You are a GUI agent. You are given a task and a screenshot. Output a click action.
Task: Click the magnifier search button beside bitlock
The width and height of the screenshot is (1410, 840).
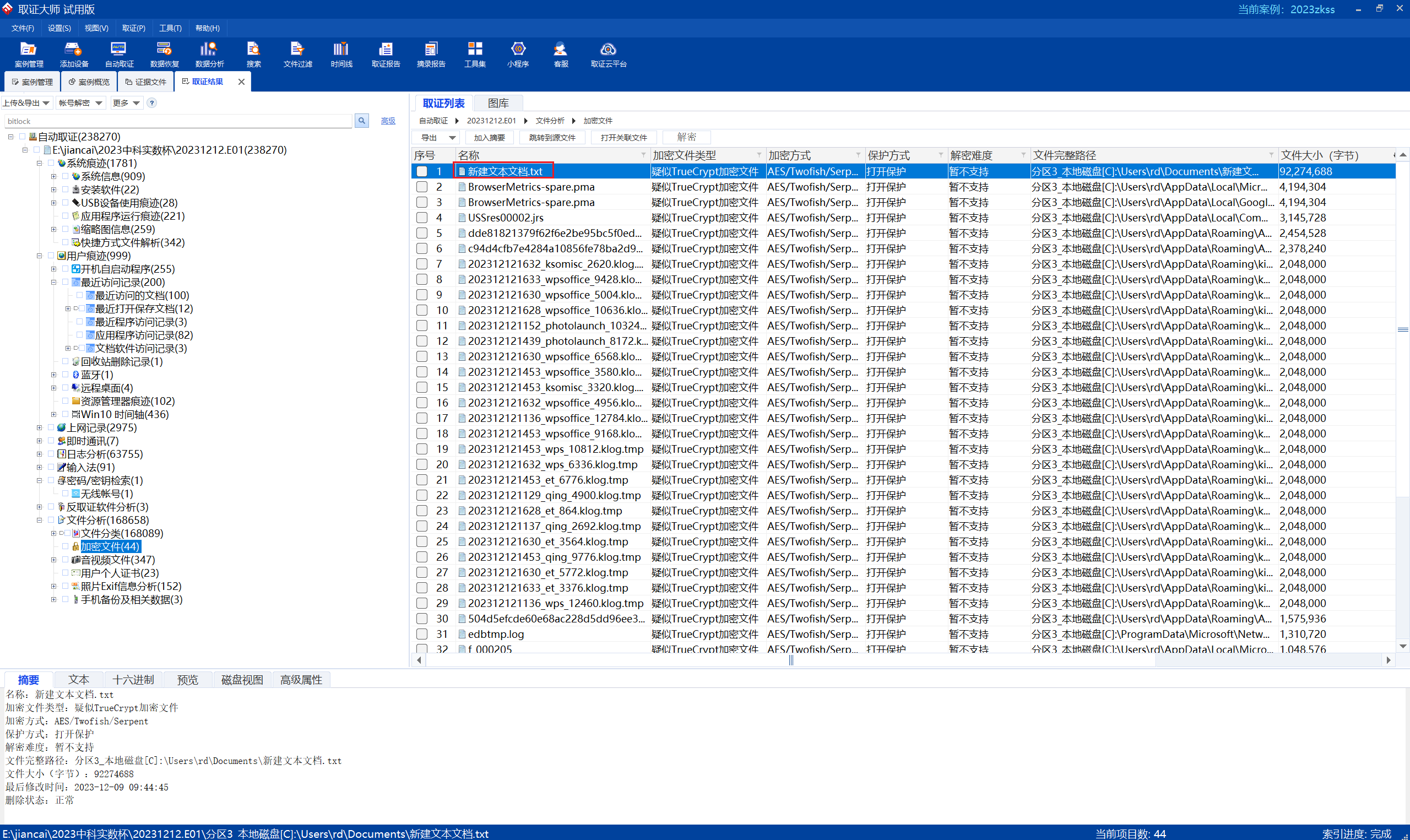361,121
